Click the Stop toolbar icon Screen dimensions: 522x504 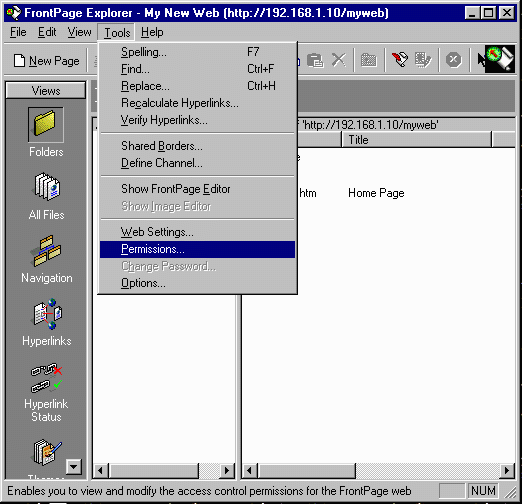(453, 60)
